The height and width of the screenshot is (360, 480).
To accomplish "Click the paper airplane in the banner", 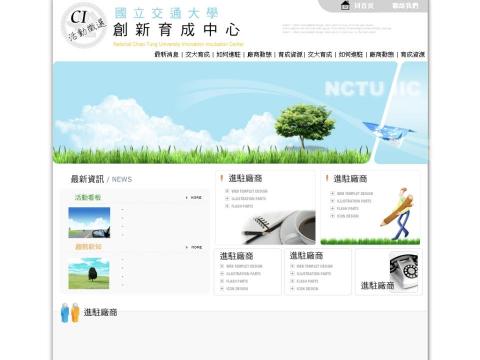I will point(388,132).
